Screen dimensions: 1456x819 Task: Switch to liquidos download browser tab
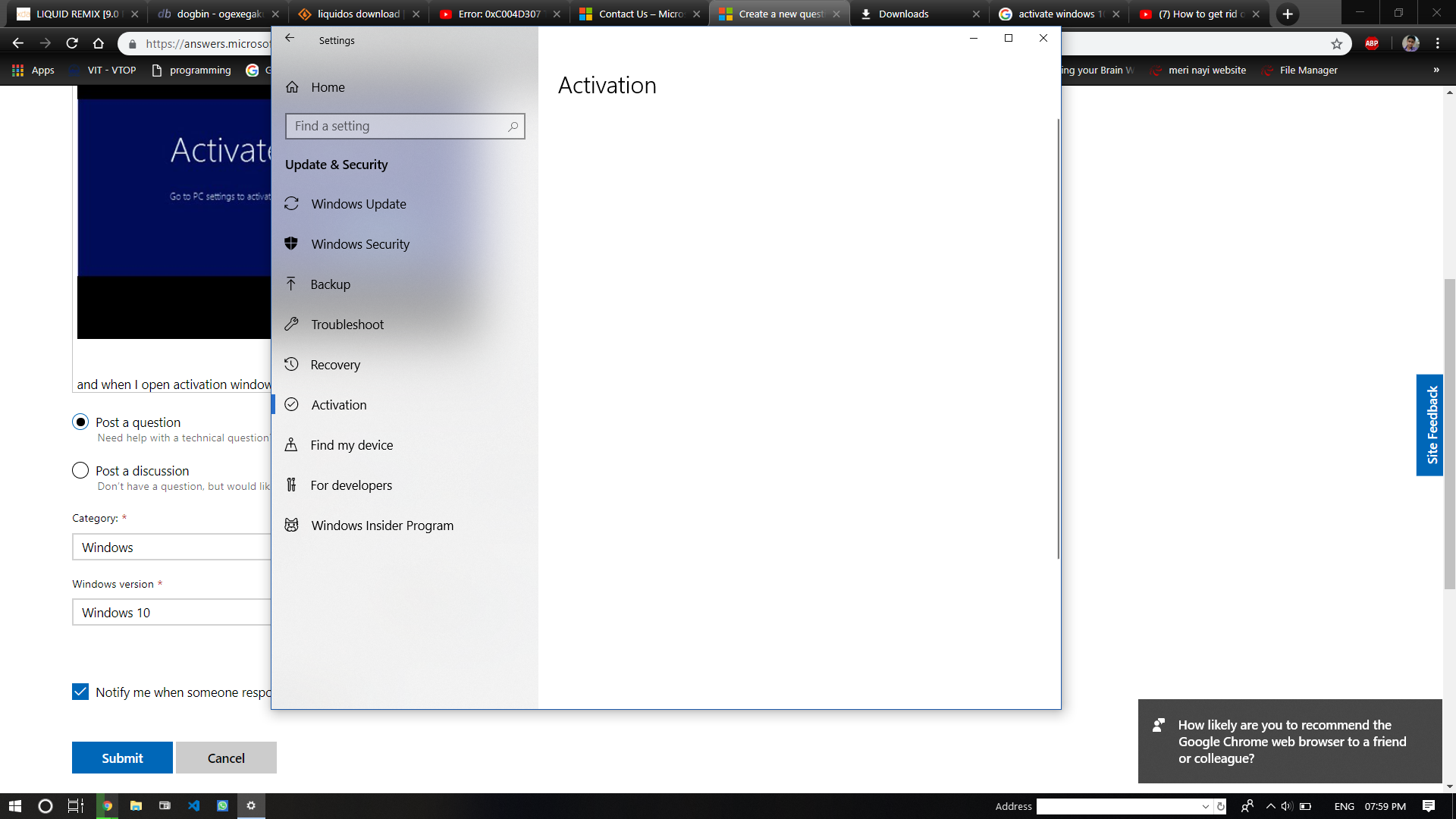click(x=358, y=14)
